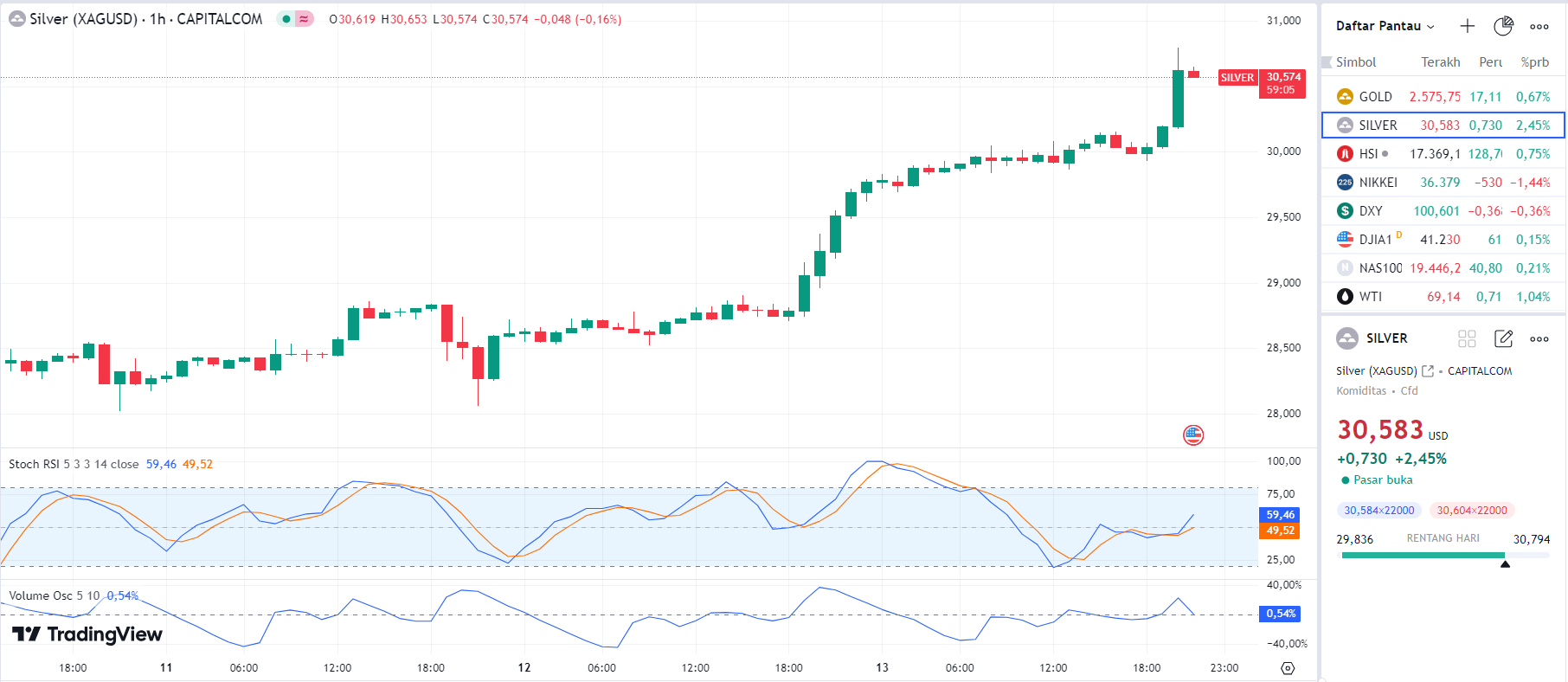The width and height of the screenshot is (1568, 682).
Task: Click the bid price 30,584×22000 button
Action: point(1378,511)
